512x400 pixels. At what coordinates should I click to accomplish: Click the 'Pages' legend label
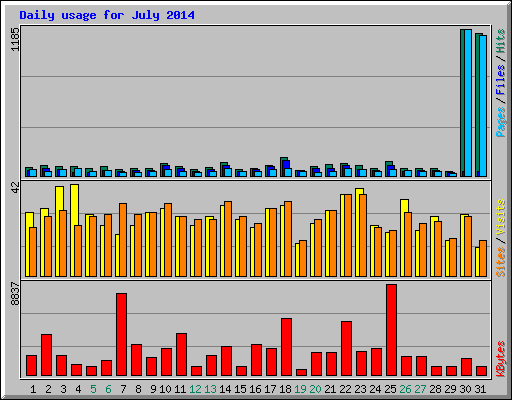point(501,122)
